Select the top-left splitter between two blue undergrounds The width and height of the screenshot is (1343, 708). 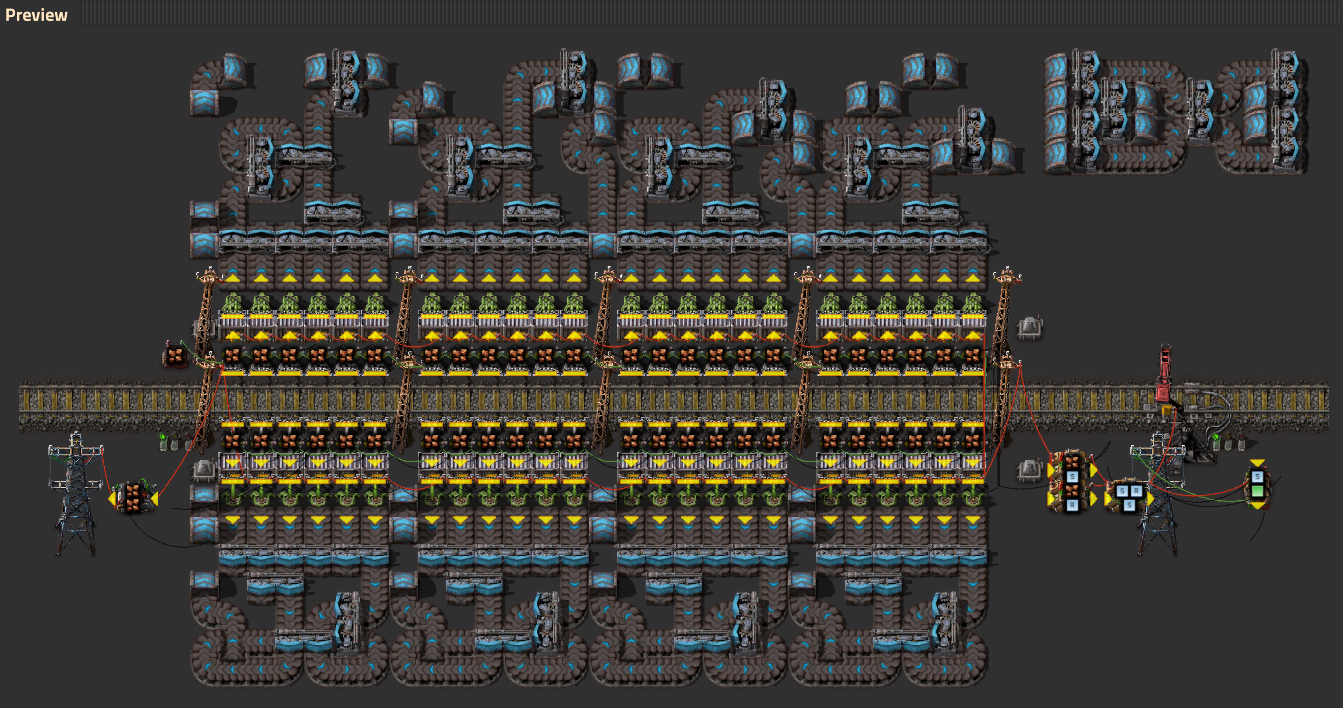point(346,82)
